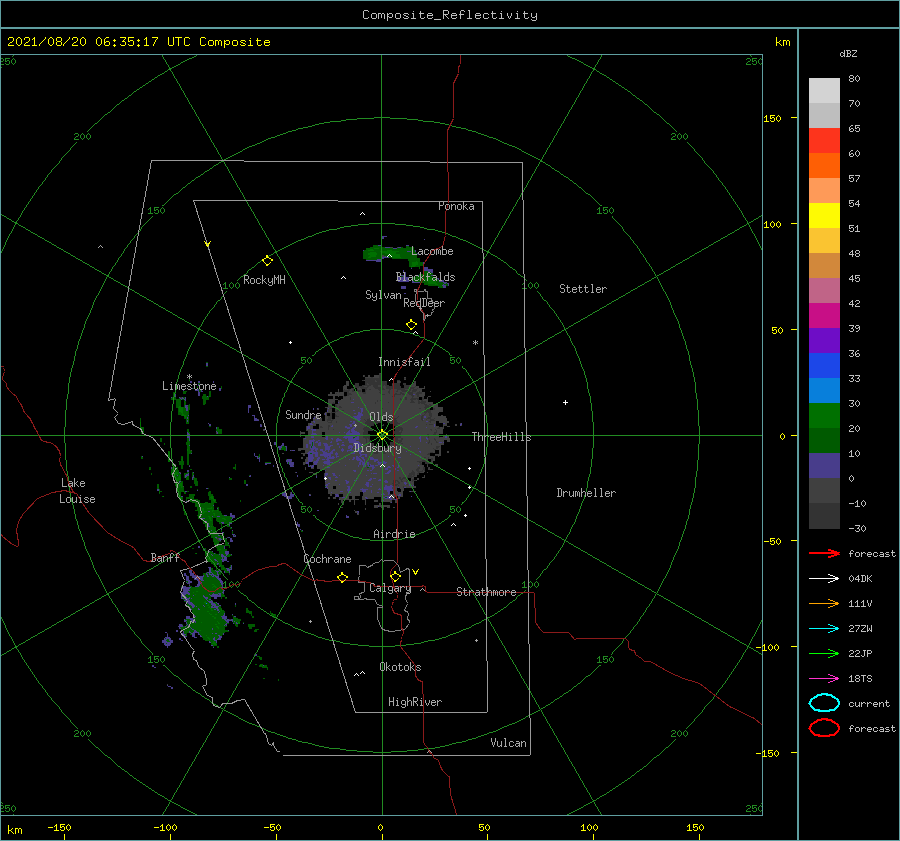
Task: Click the Sundre label
Action: coord(303,414)
